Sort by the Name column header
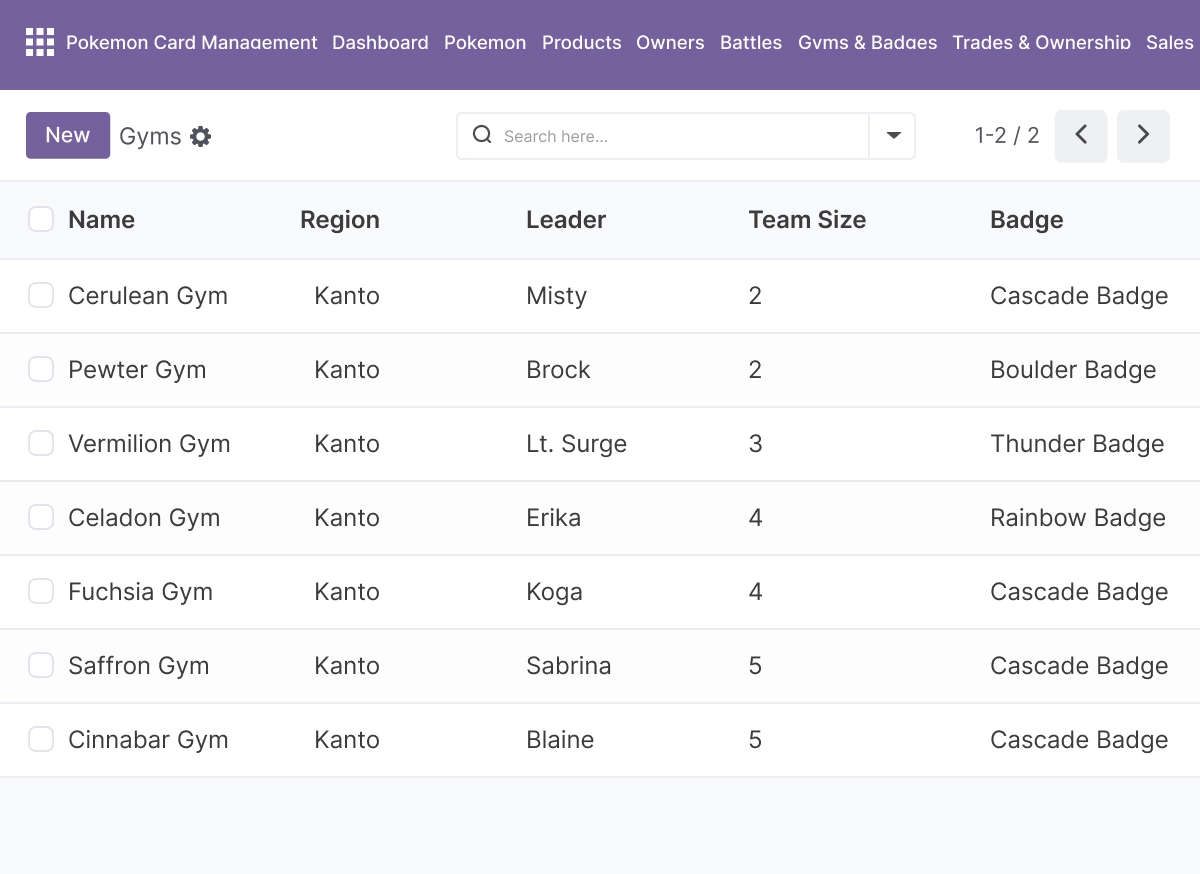Viewport: 1200px width, 874px height. 101,220
